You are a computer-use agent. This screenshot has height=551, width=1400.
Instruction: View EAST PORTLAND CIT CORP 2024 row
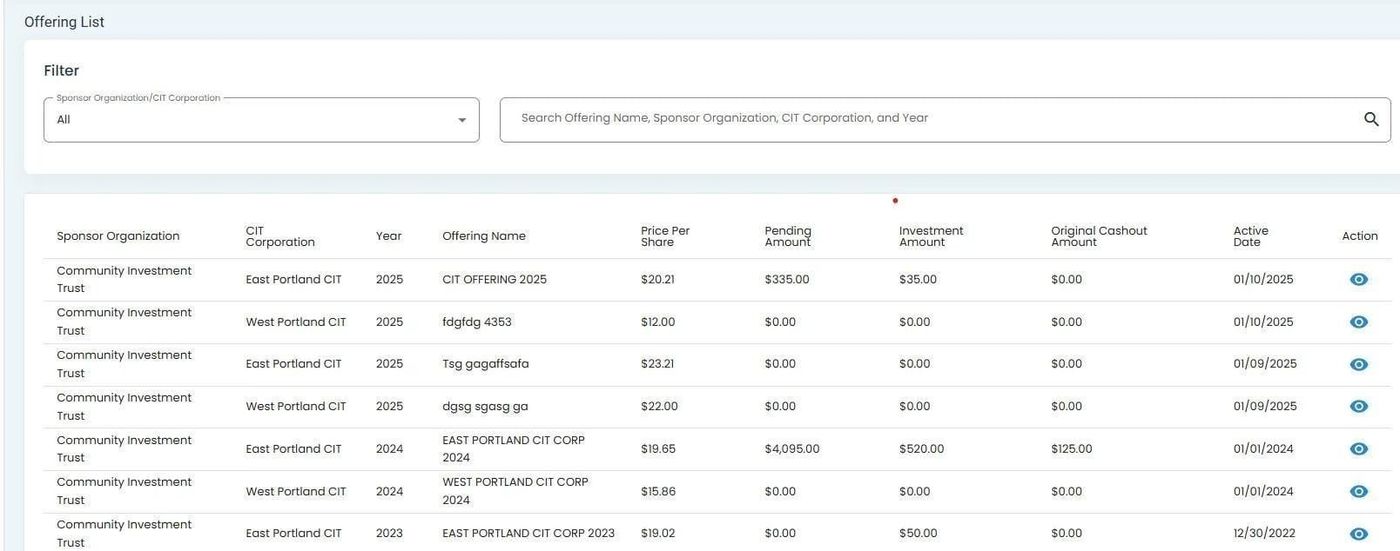coord(1358,449)
